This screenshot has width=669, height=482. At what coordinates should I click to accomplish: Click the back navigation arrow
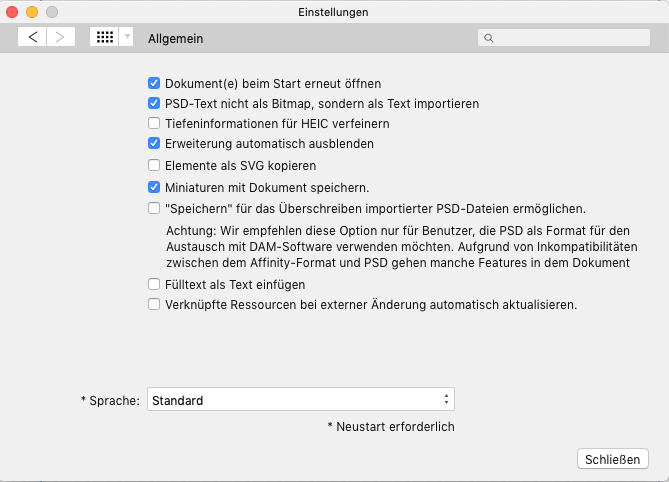click(33, 37)
